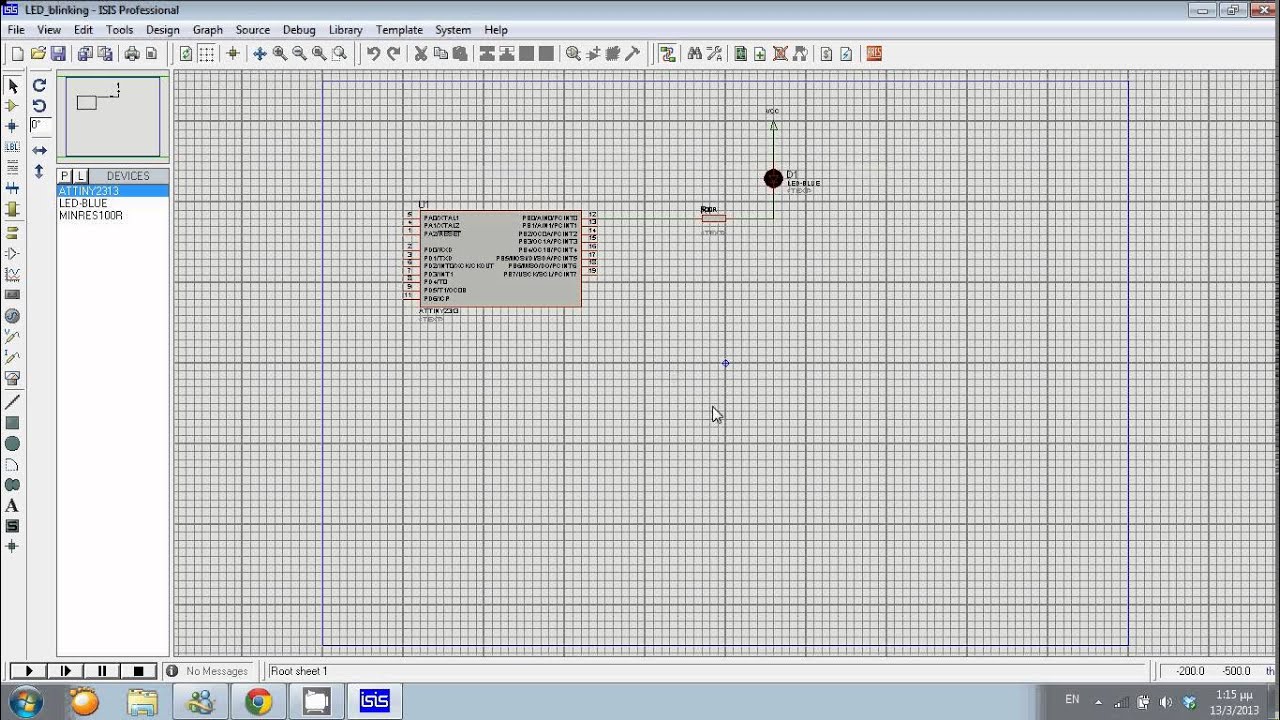This screenshot has height=720, width=1280.
Task: Center the view at cursor
Action: click(x=260, y=54)
